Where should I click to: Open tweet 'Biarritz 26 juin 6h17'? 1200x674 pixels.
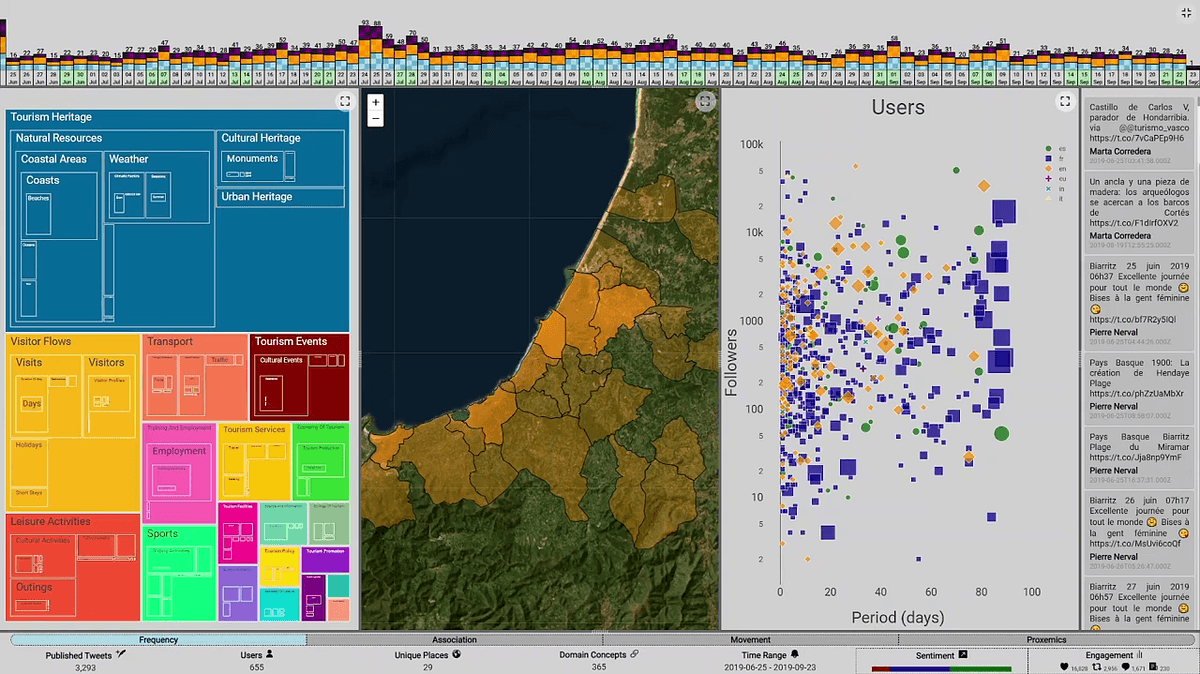coord(1140,534)
